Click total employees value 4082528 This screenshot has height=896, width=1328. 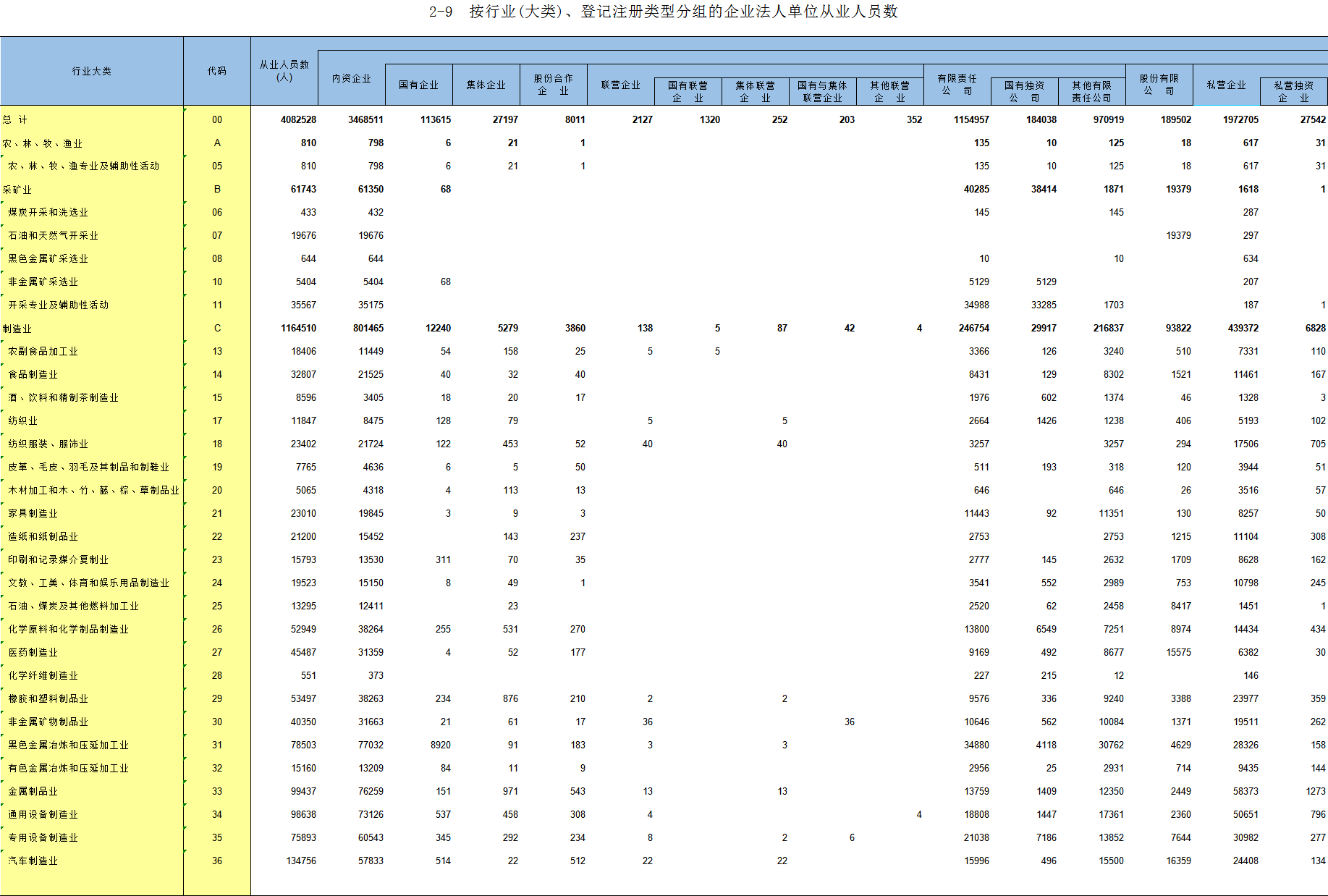(298, 119)
